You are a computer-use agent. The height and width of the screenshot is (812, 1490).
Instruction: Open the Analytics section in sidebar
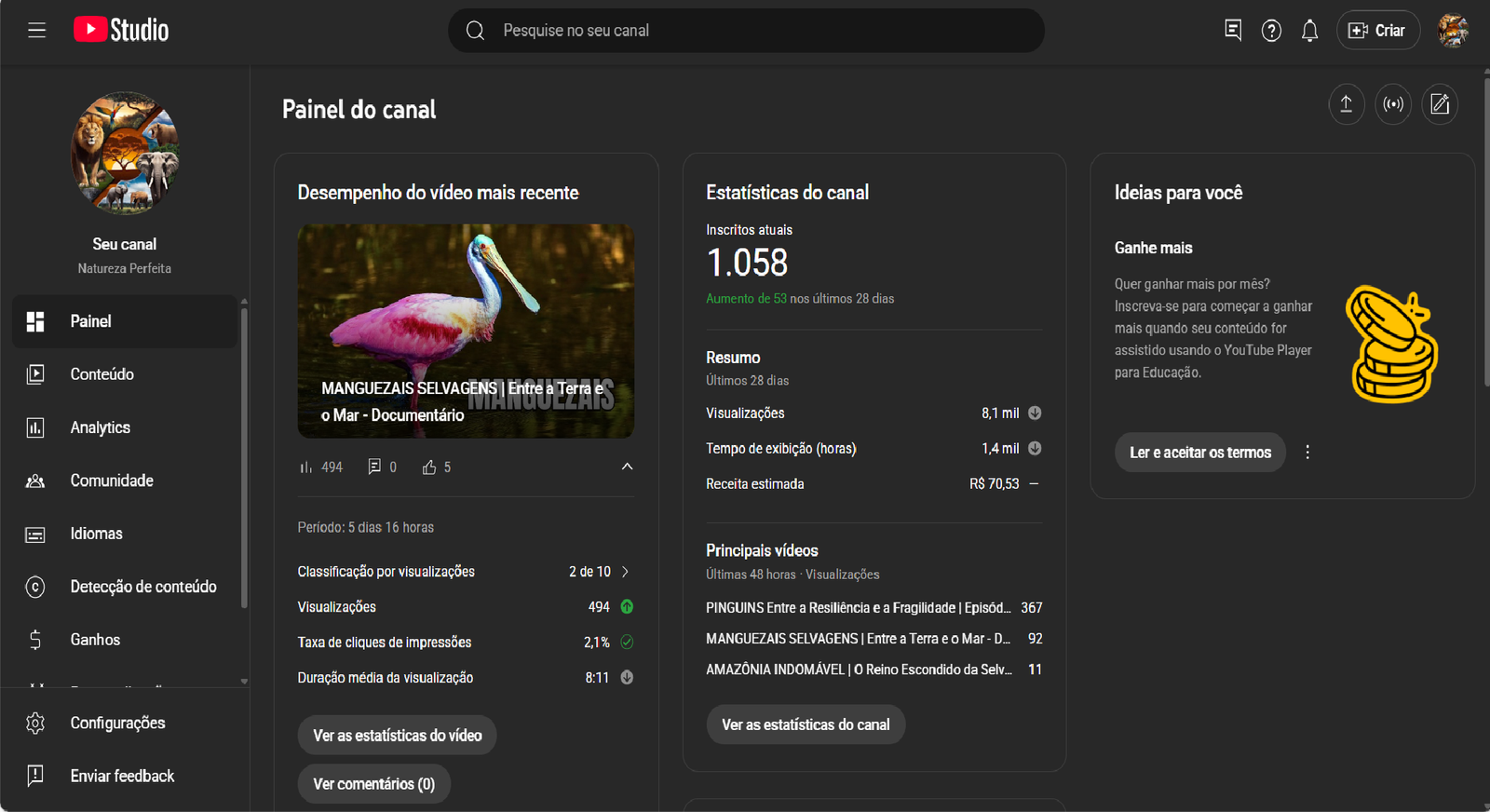click(100, 427)
